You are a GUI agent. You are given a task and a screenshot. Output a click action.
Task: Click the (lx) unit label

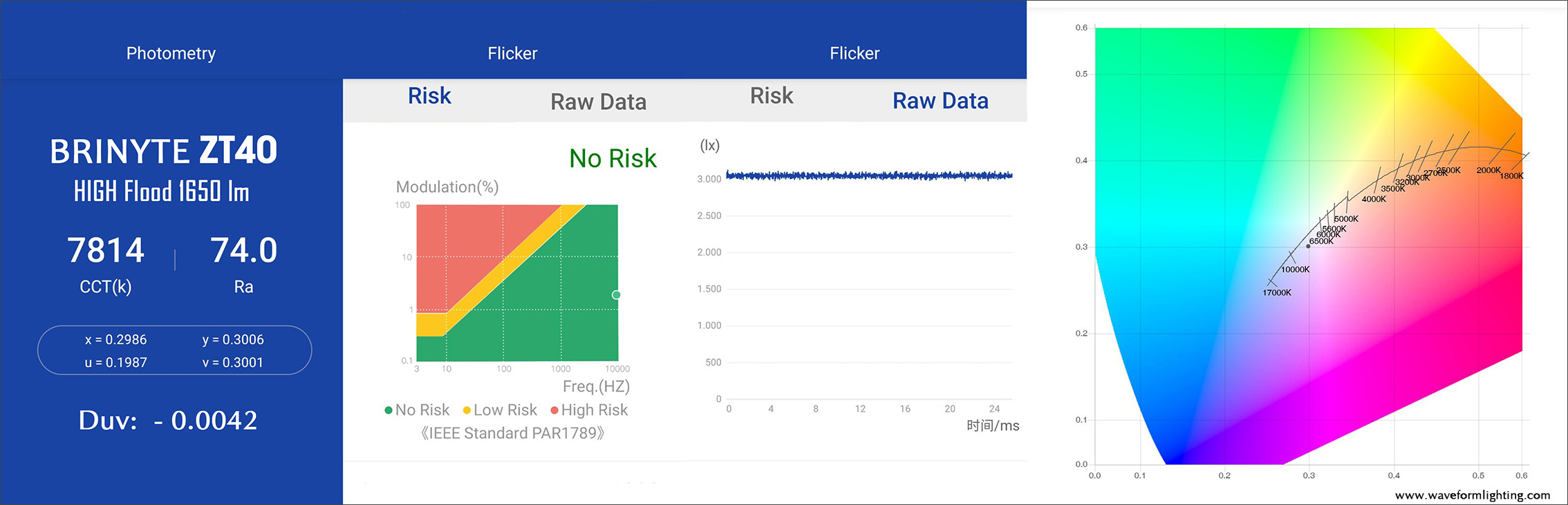point(710,145)
